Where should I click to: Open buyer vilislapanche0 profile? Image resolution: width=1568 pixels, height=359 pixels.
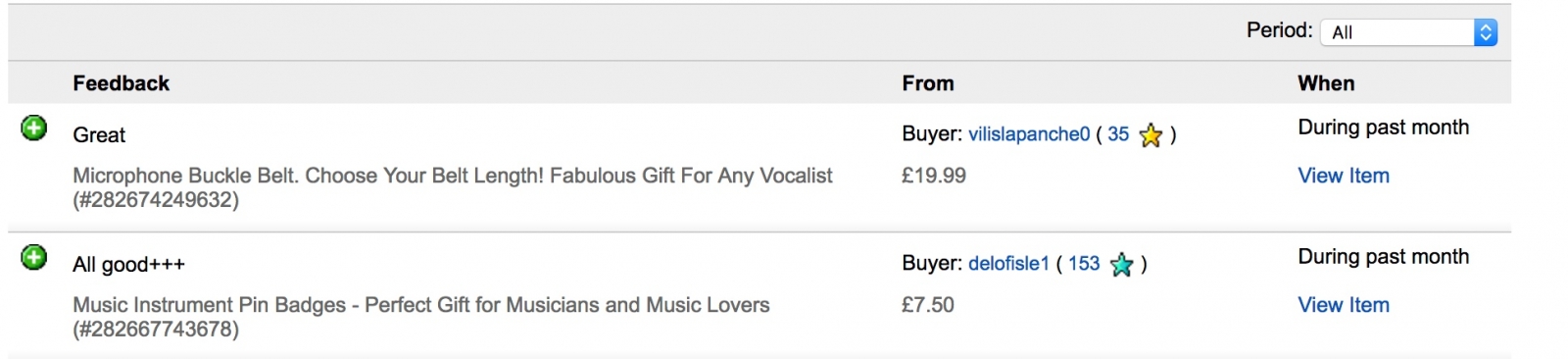[1029, 134]
